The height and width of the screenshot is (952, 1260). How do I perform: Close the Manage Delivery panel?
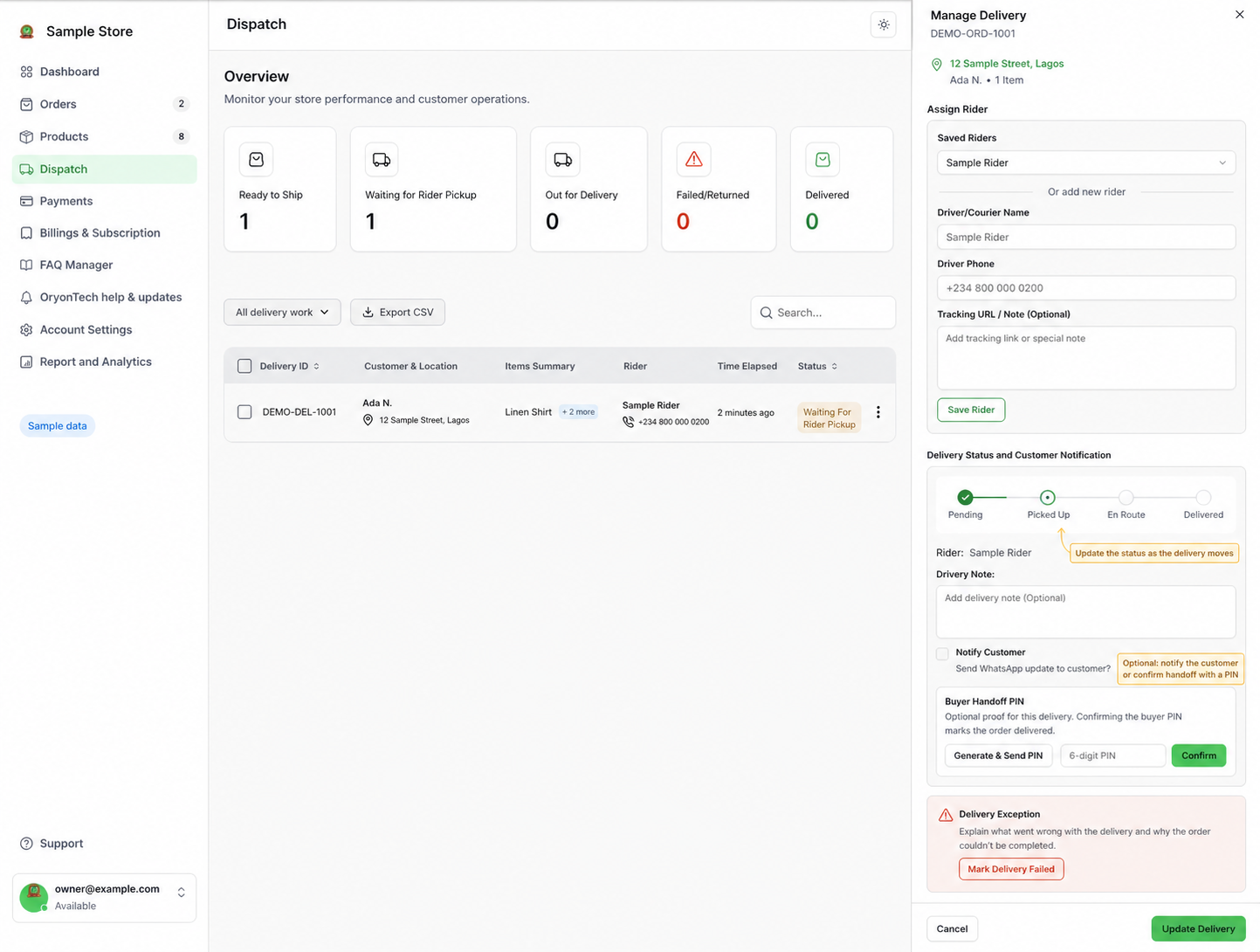tap(1239, 15)
